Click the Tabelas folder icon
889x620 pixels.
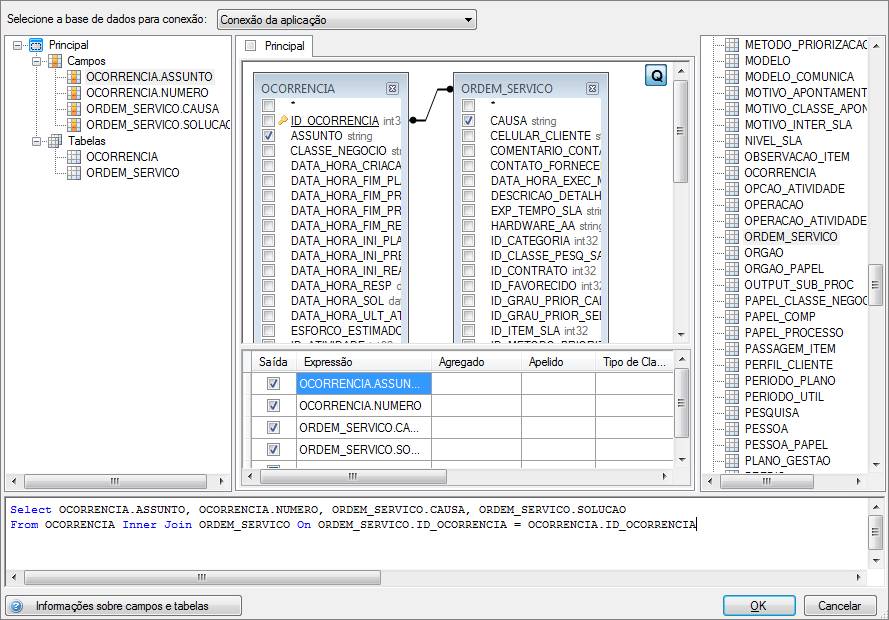pyautogui.click(x=55, y=141)
